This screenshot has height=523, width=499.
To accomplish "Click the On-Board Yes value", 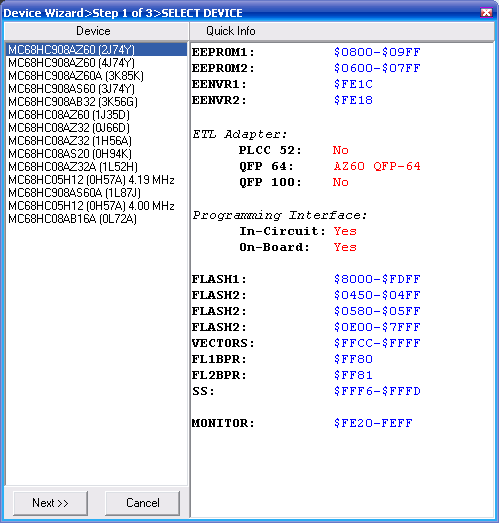I will [345, 247].
